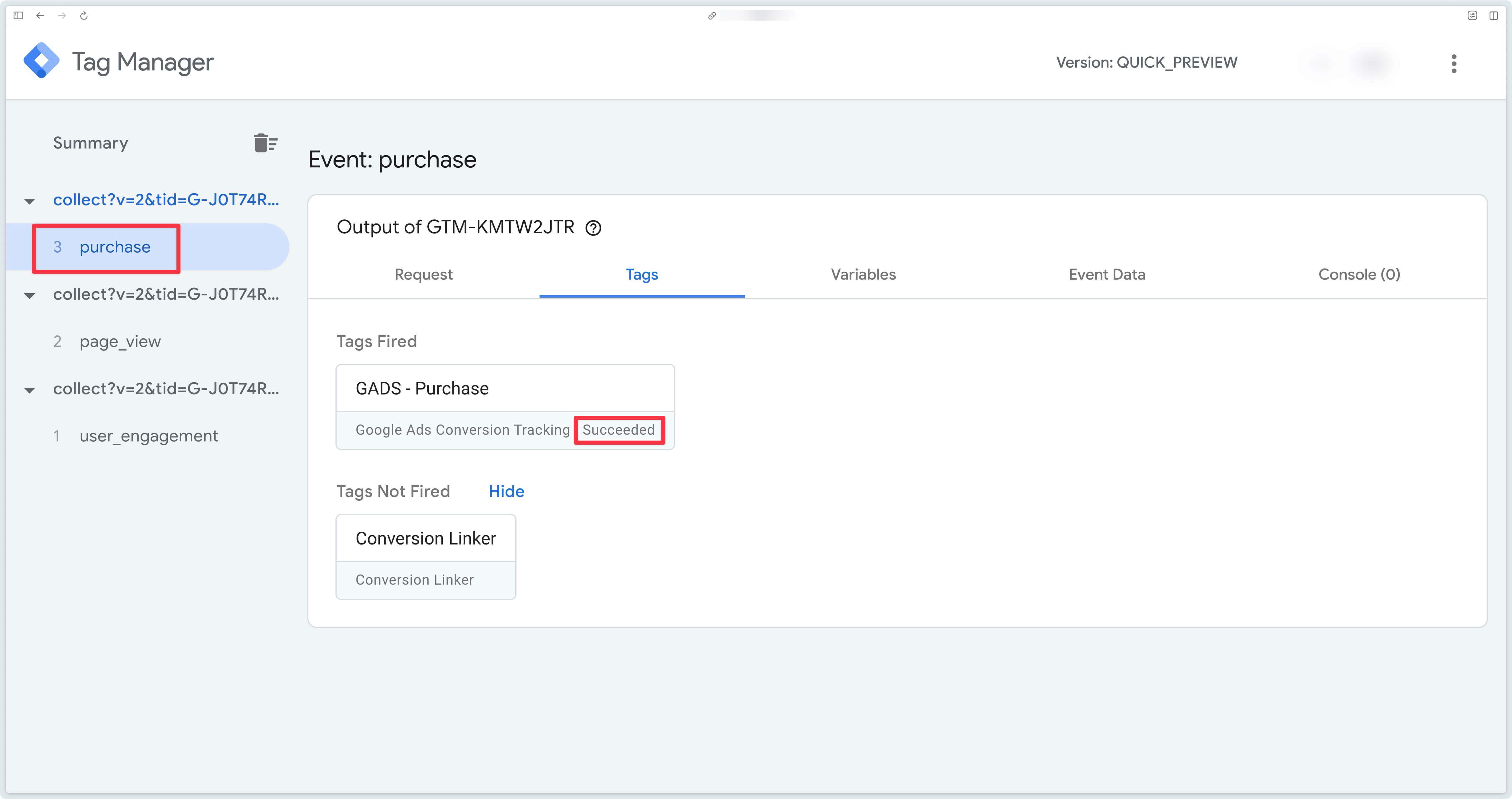This screenshot has height=799, width=1512.
Task: Clear the event list with trash icon
Action: 265,143
